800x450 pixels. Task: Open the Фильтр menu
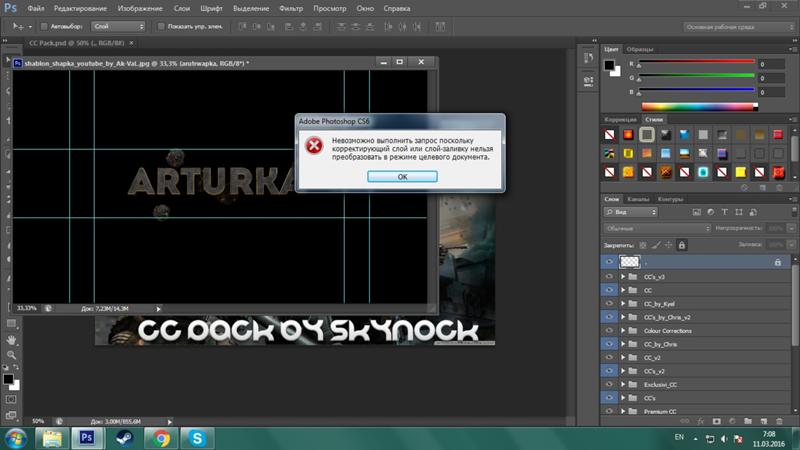pos(291,9)
